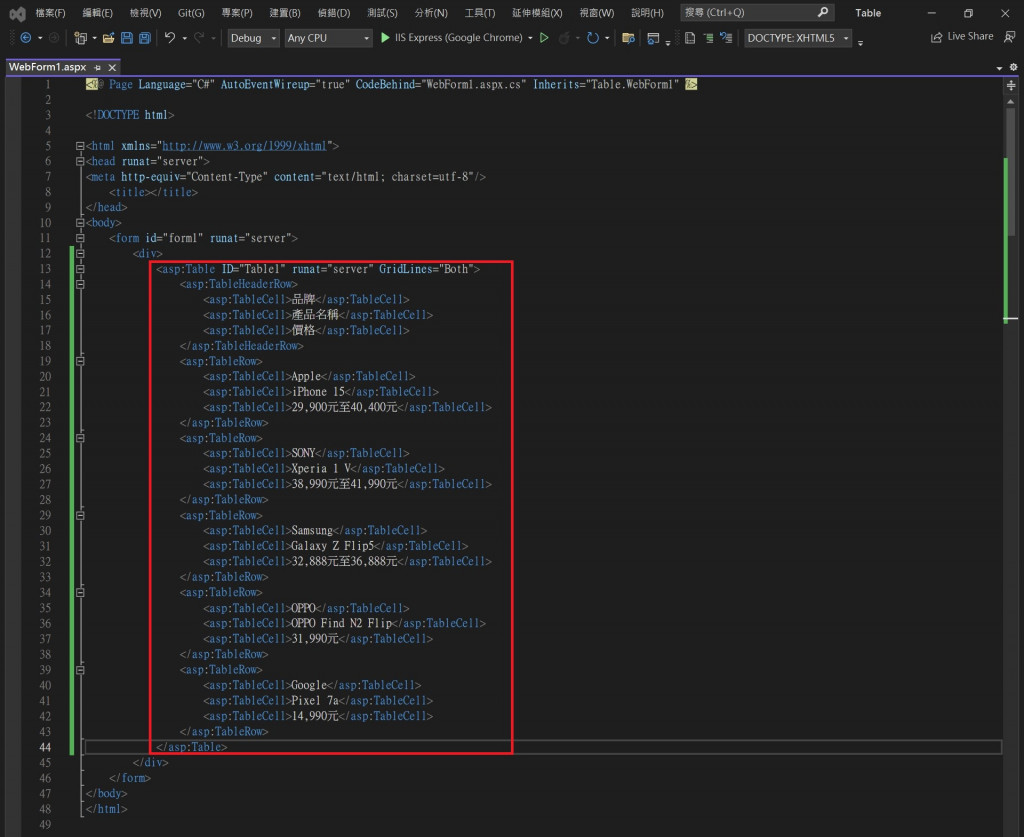The width and height of the screenshot is (1024, 837).
Task: Click the Send Feedback person icon
Action: (1010, 37)
